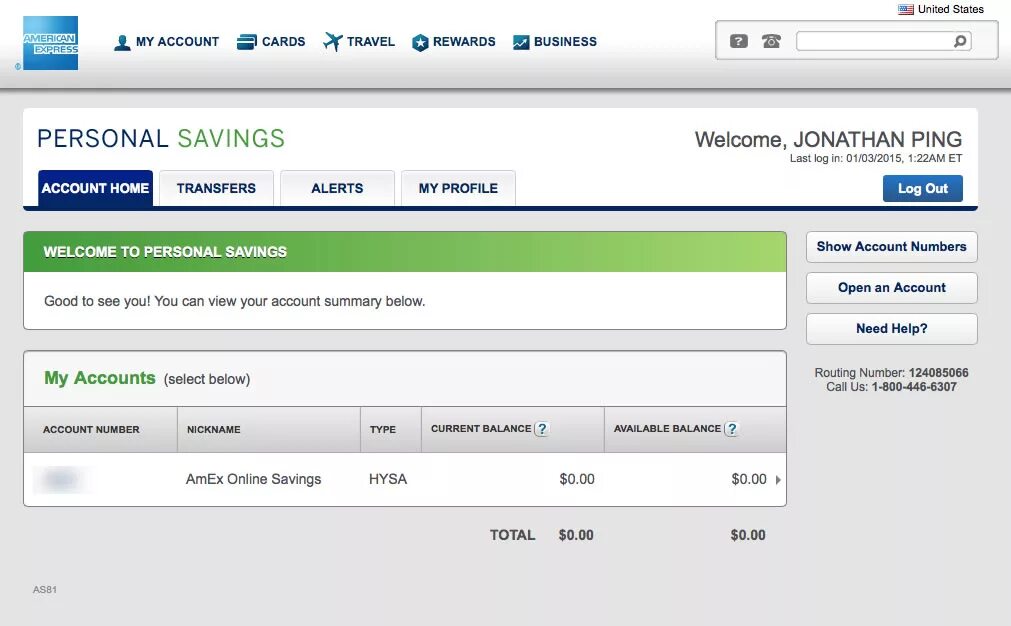Open Available Balance help question mark
Viewport: 1011px width, 626px height.
(732, 429)
